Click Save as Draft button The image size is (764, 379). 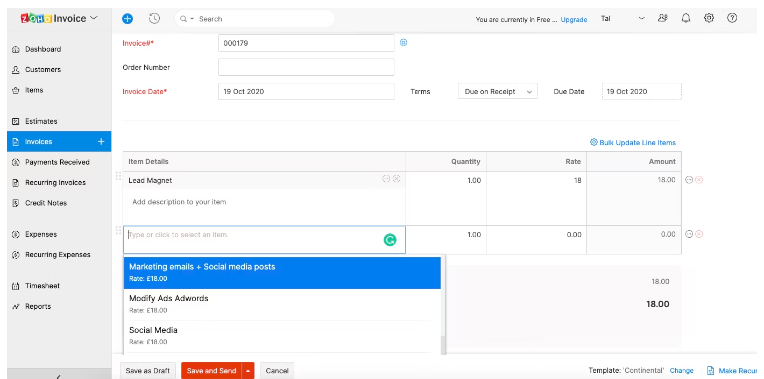pyautogui.click(x=148, y=371)
